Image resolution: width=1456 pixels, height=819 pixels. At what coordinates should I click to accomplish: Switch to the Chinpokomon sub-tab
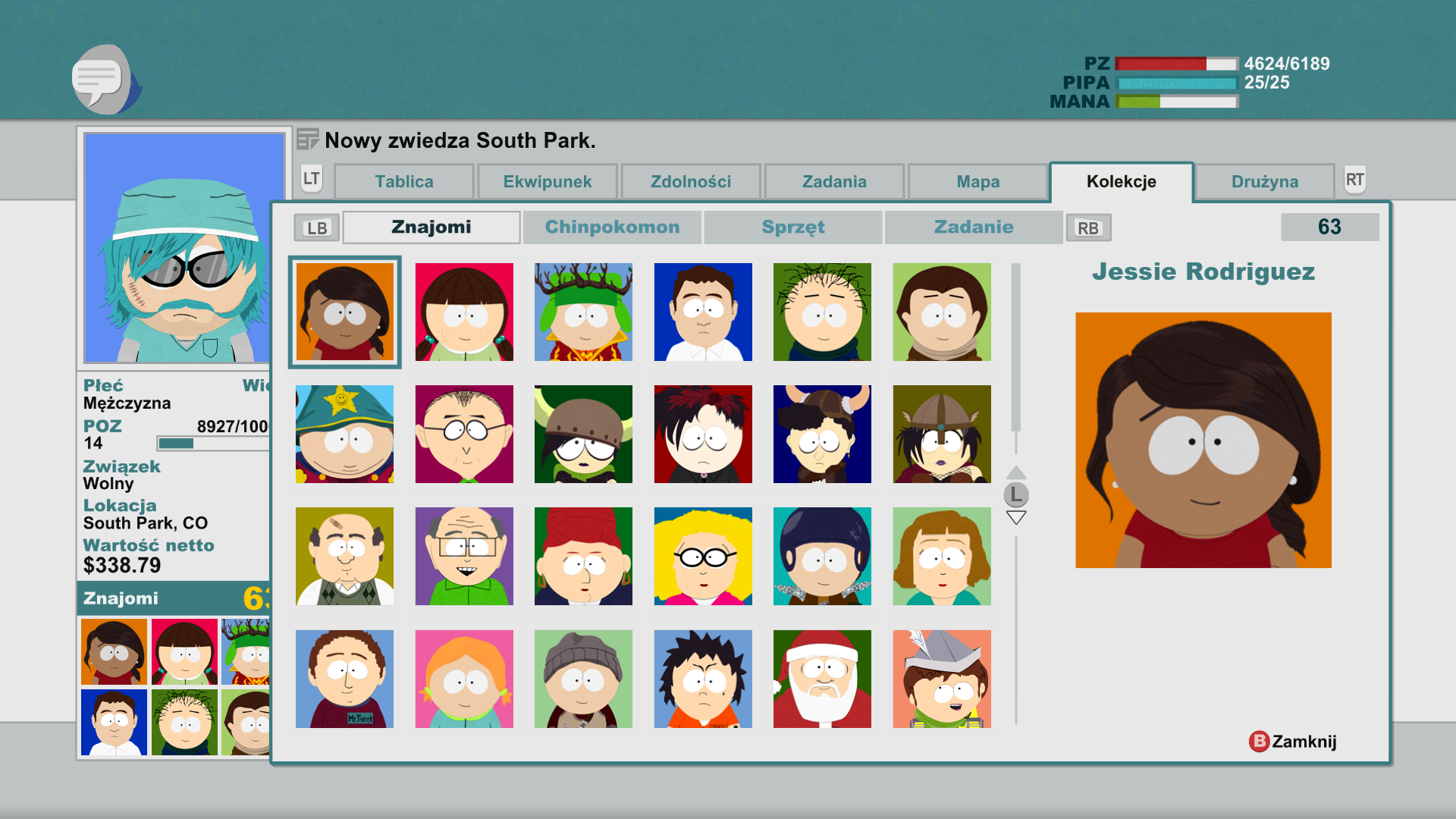point(612,227)
